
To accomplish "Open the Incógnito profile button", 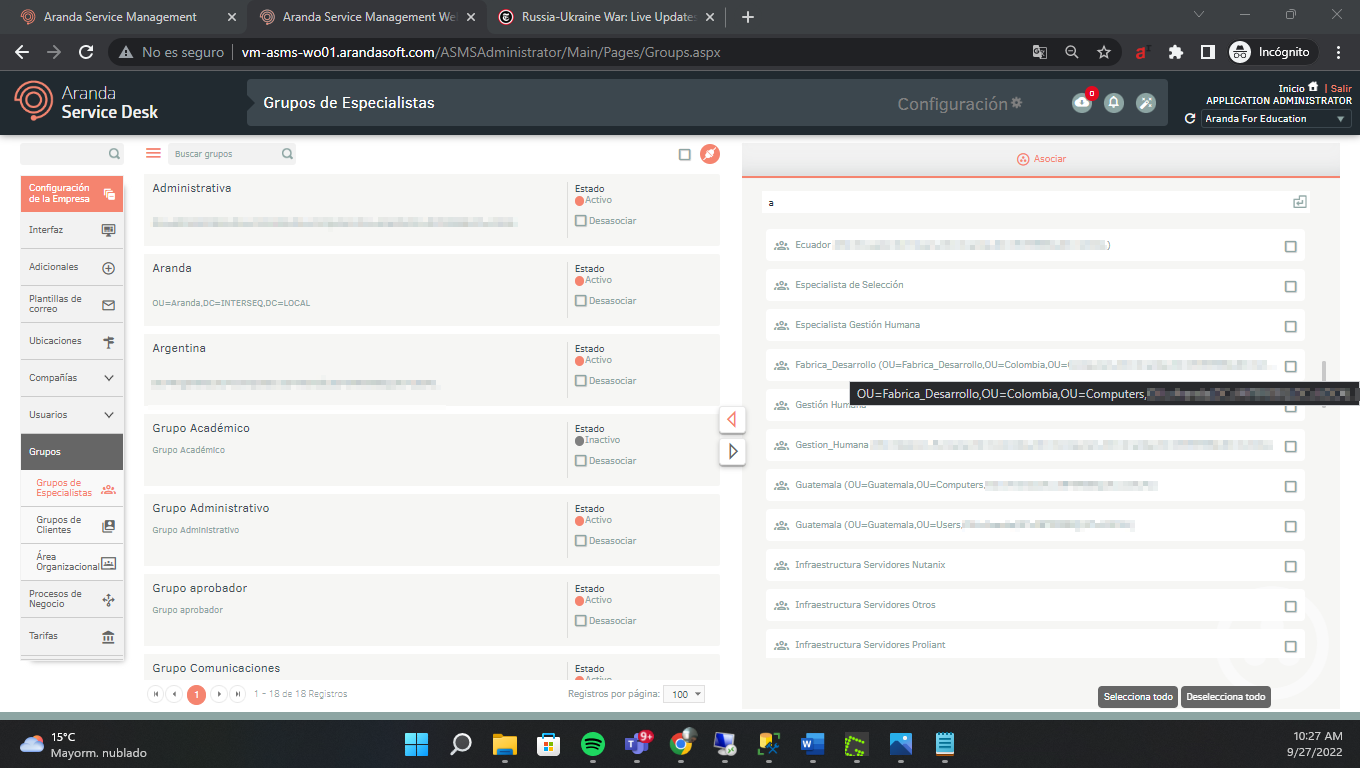I will [1269, 52].
